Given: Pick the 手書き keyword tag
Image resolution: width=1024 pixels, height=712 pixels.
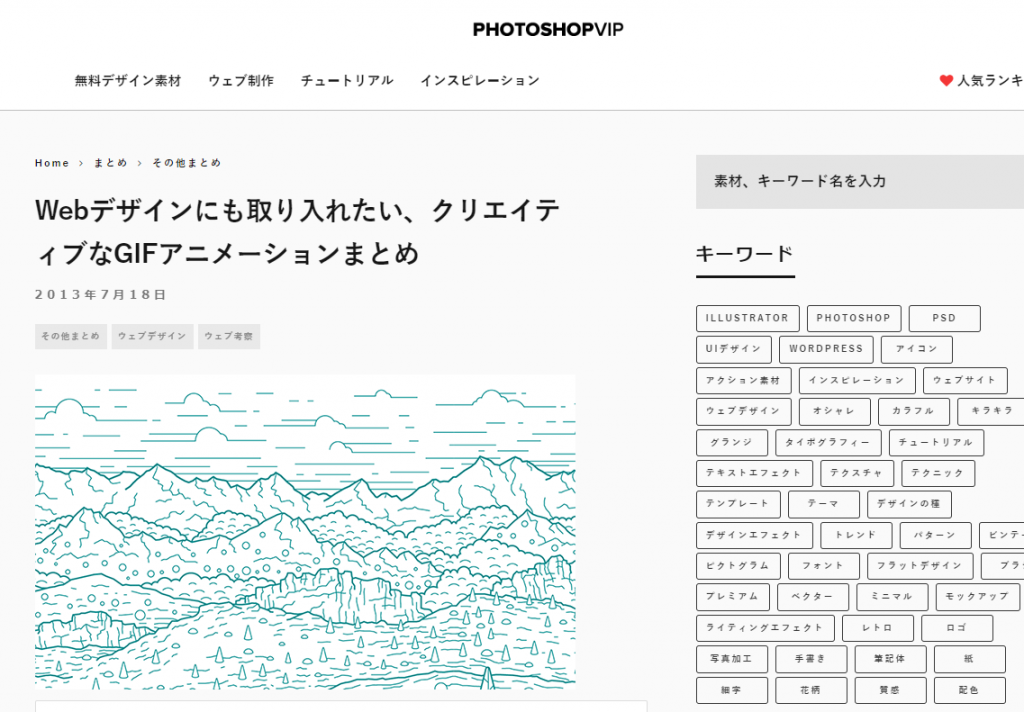Looking at the screenshot, I should point(811,658).
